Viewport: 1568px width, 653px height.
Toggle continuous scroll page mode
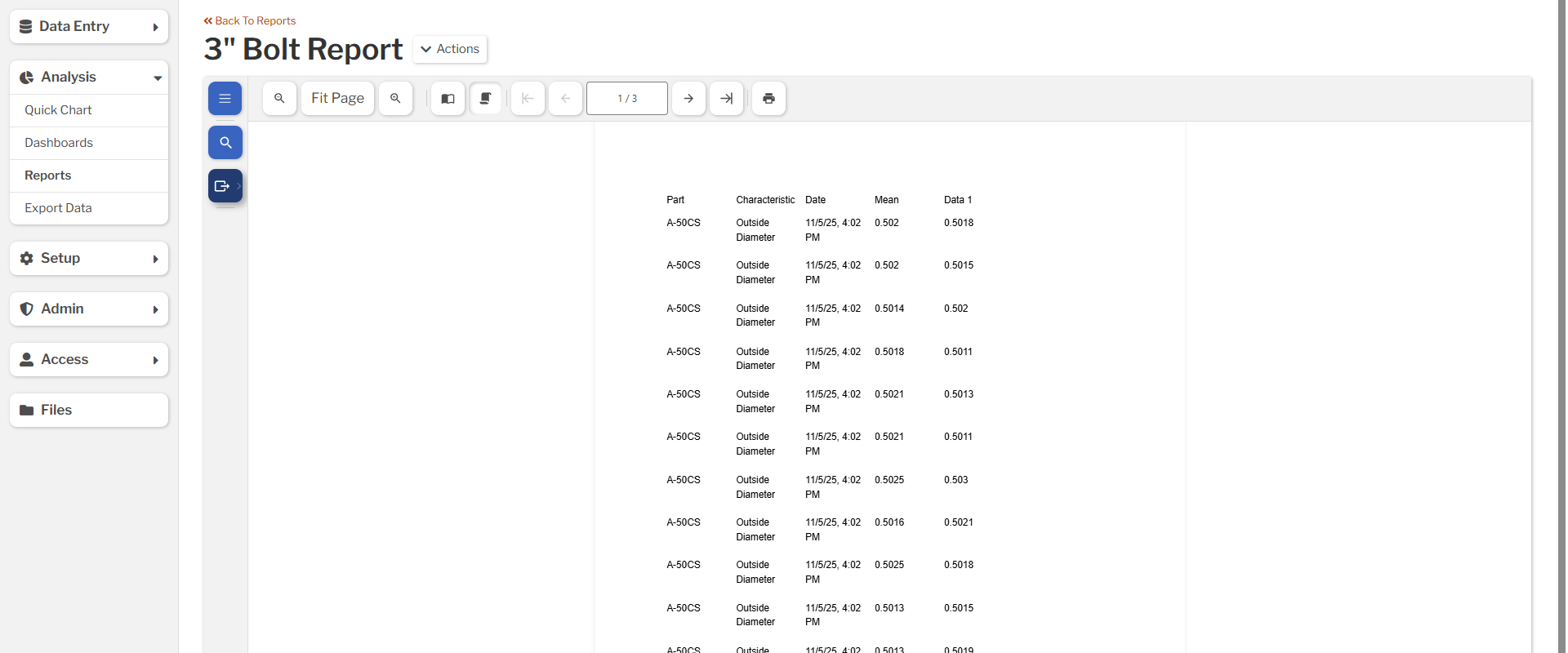tap(485, 98)
